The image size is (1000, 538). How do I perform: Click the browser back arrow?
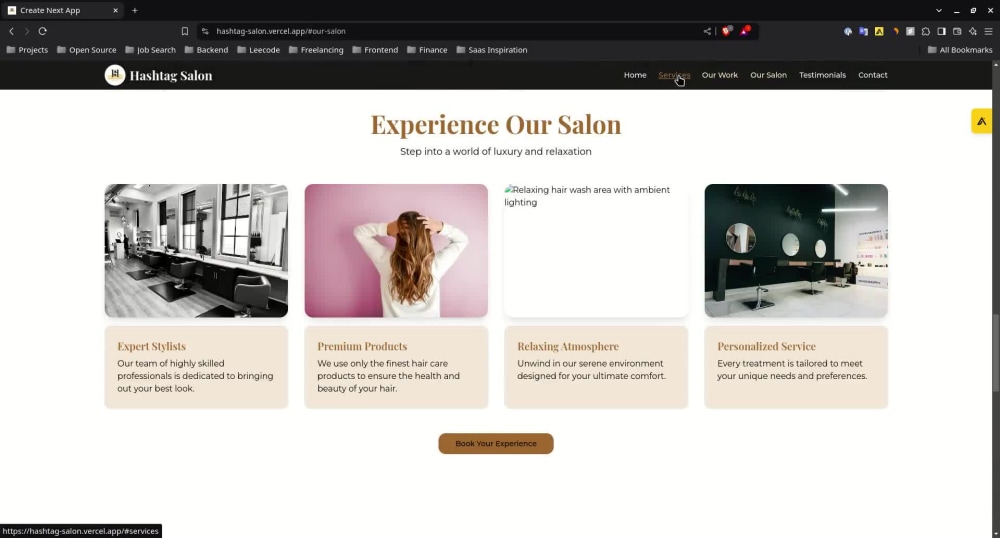pyautogui.click(x=11, y=31)
